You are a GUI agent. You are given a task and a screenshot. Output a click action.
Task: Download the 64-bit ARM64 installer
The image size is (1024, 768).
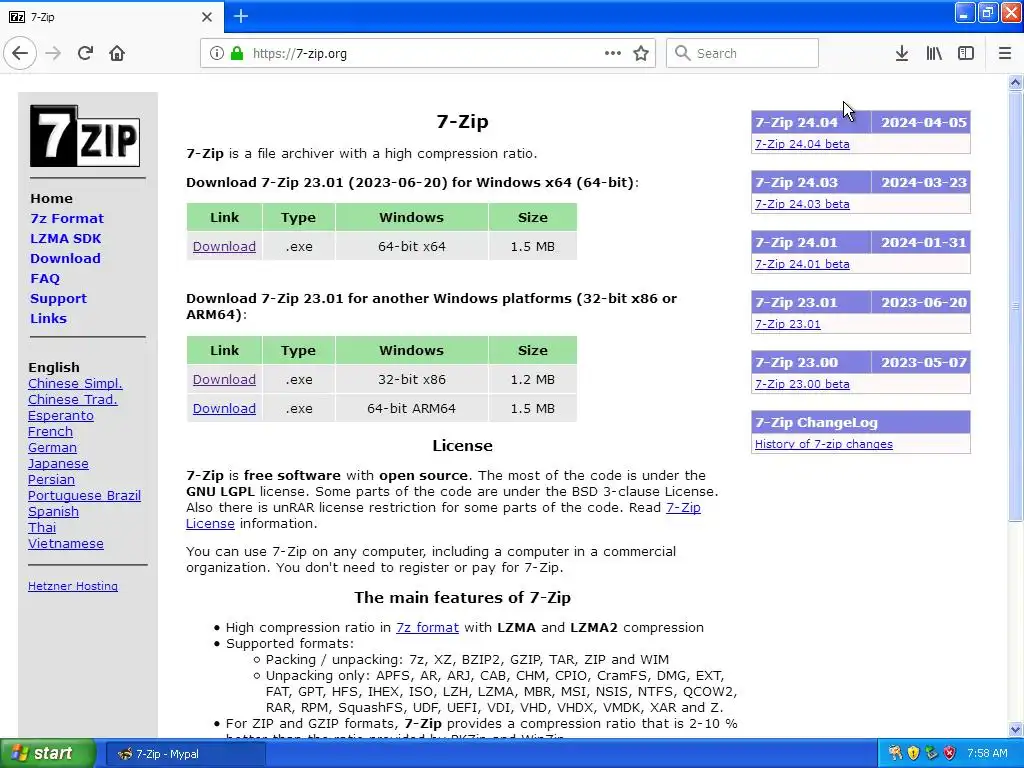tap(224, 408)
